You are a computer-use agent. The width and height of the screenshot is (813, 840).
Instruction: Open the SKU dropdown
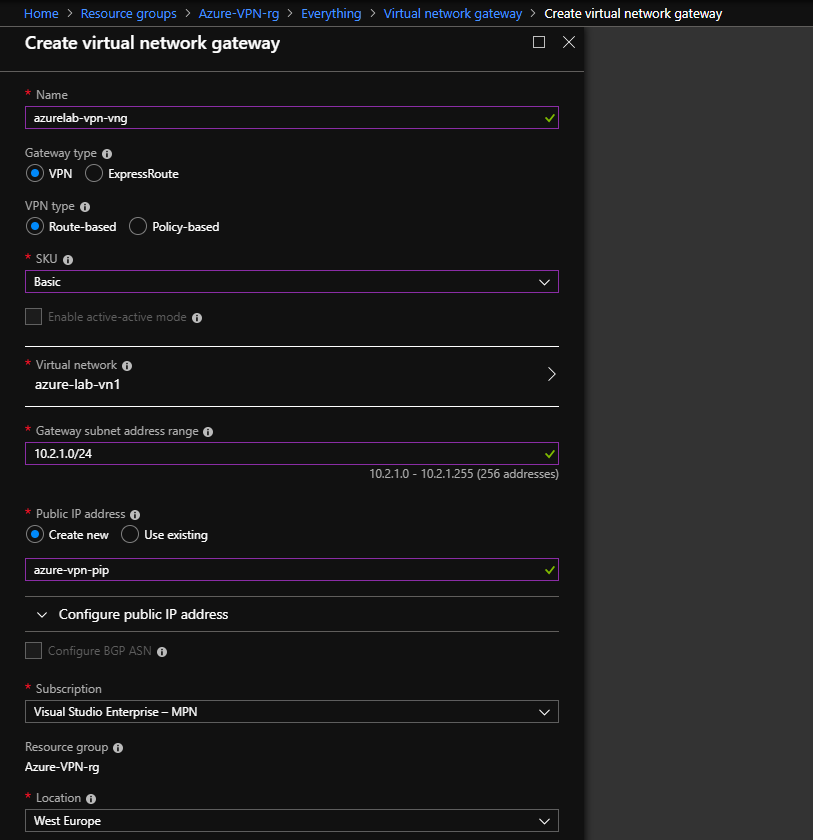(545, 281)
